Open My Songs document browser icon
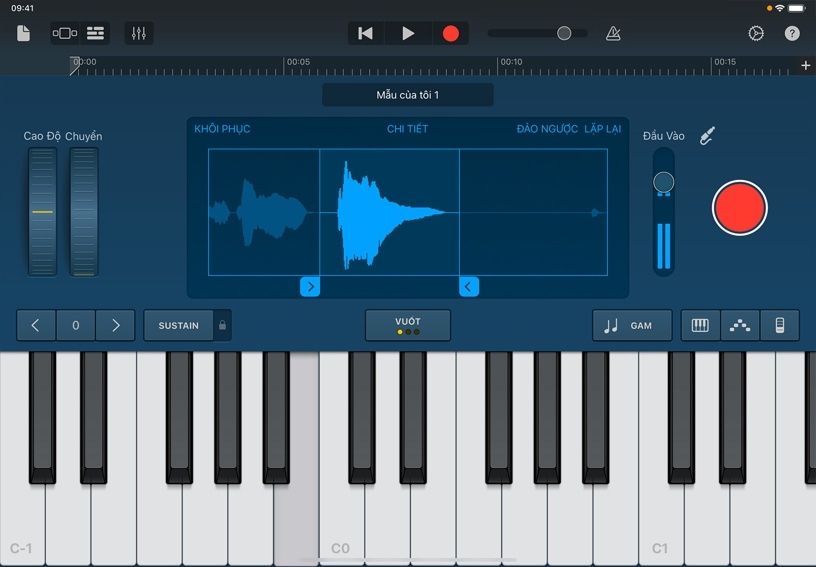 (x=24, y=33)
